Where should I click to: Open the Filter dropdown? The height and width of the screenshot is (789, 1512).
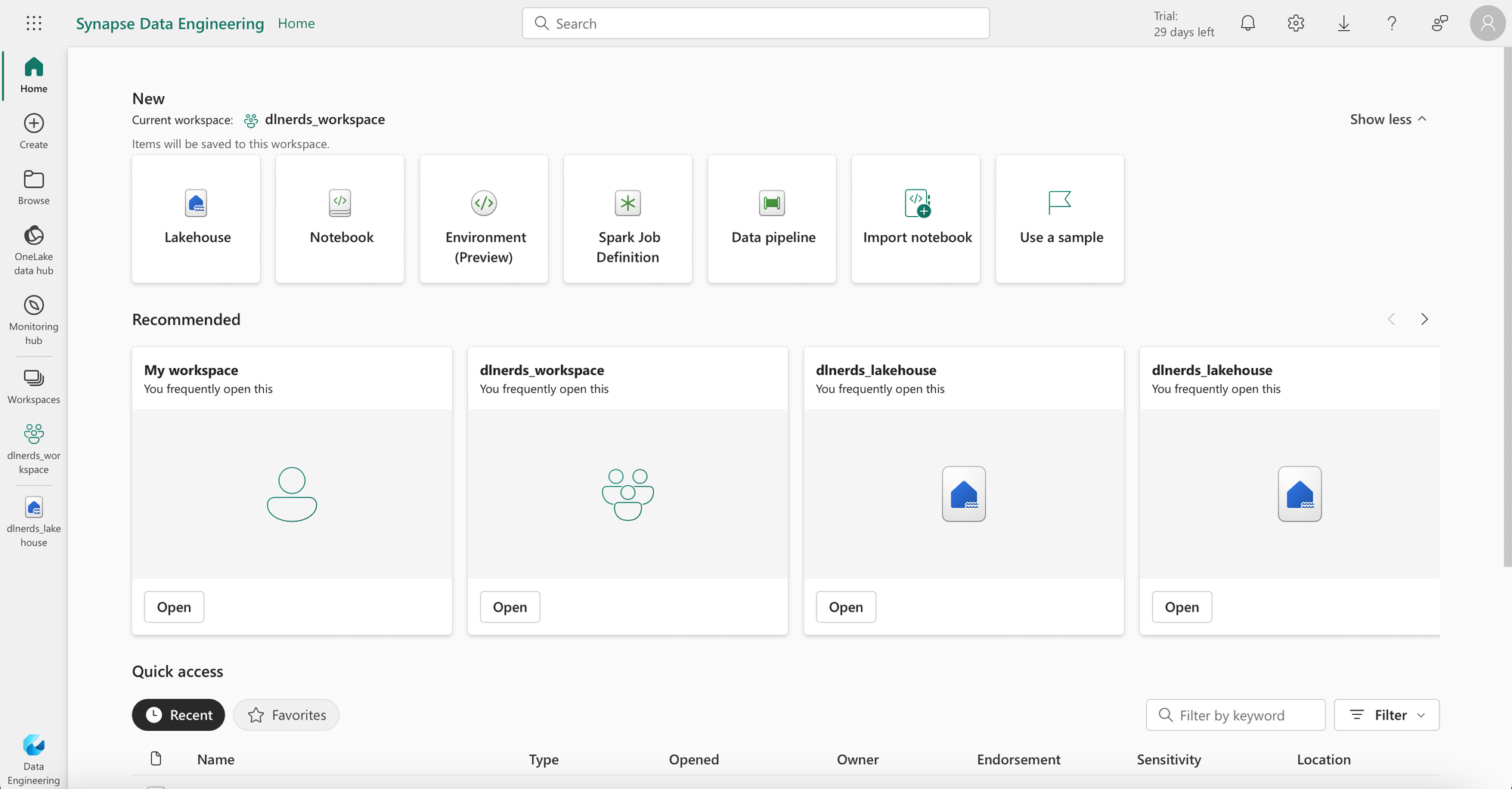pyautogui.click(x=1387, y=715)
